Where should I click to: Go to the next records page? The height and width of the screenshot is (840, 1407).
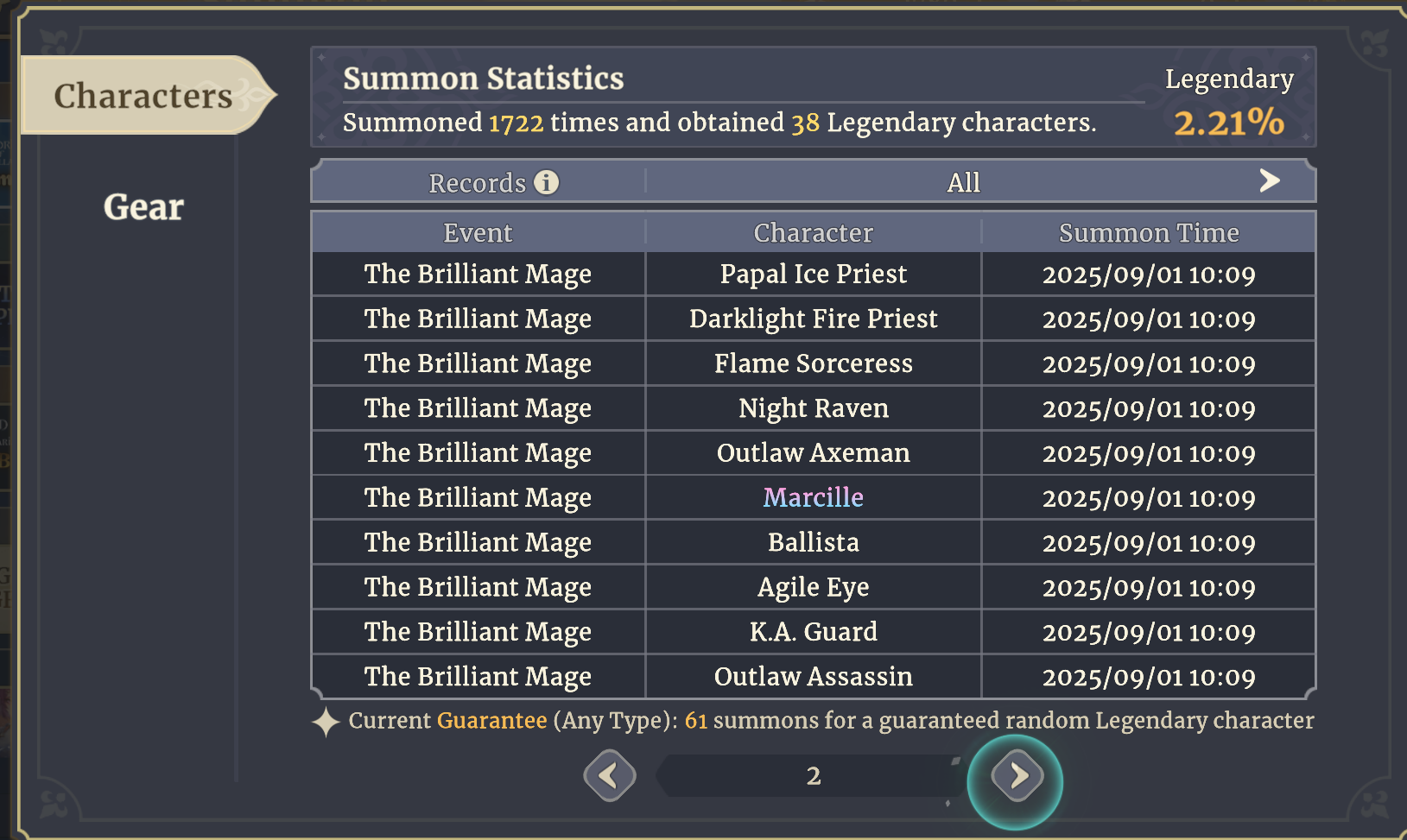pos(1017,777)
